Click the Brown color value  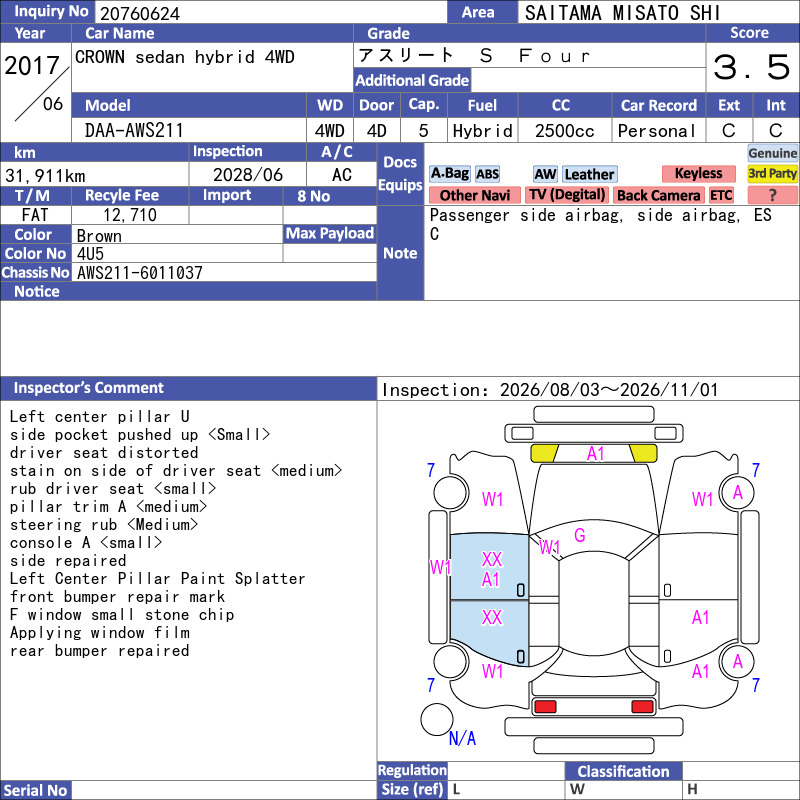coord(99,236)
